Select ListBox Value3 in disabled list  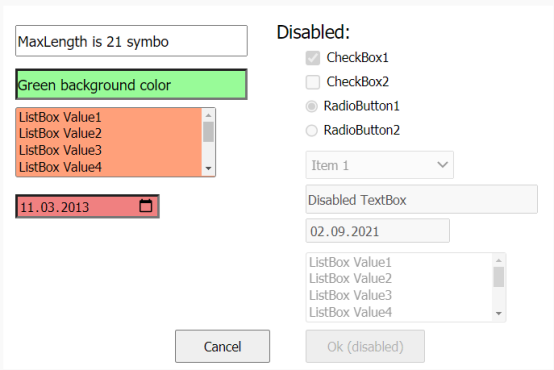pyautogui.click(x=350, y=295)
